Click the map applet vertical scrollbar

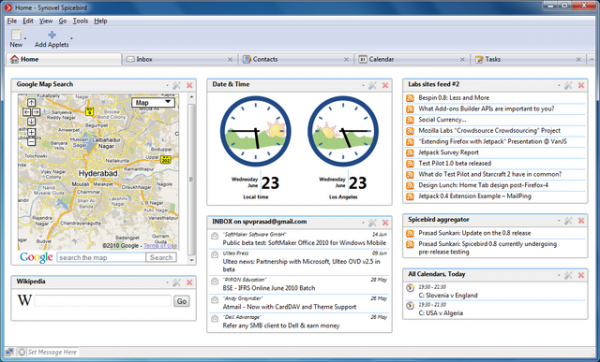pos(191,178)
